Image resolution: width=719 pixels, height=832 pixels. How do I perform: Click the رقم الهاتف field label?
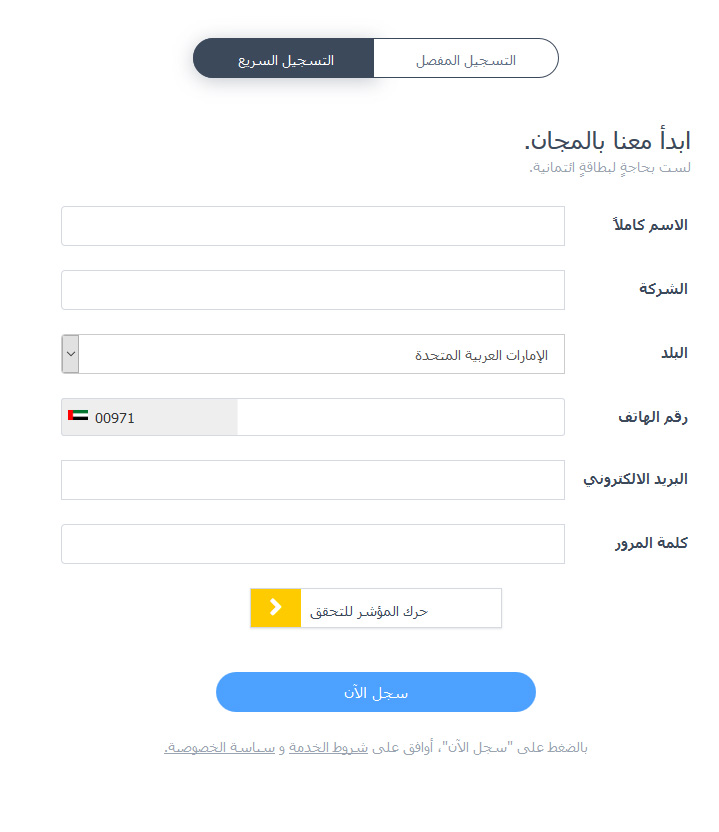651,417
